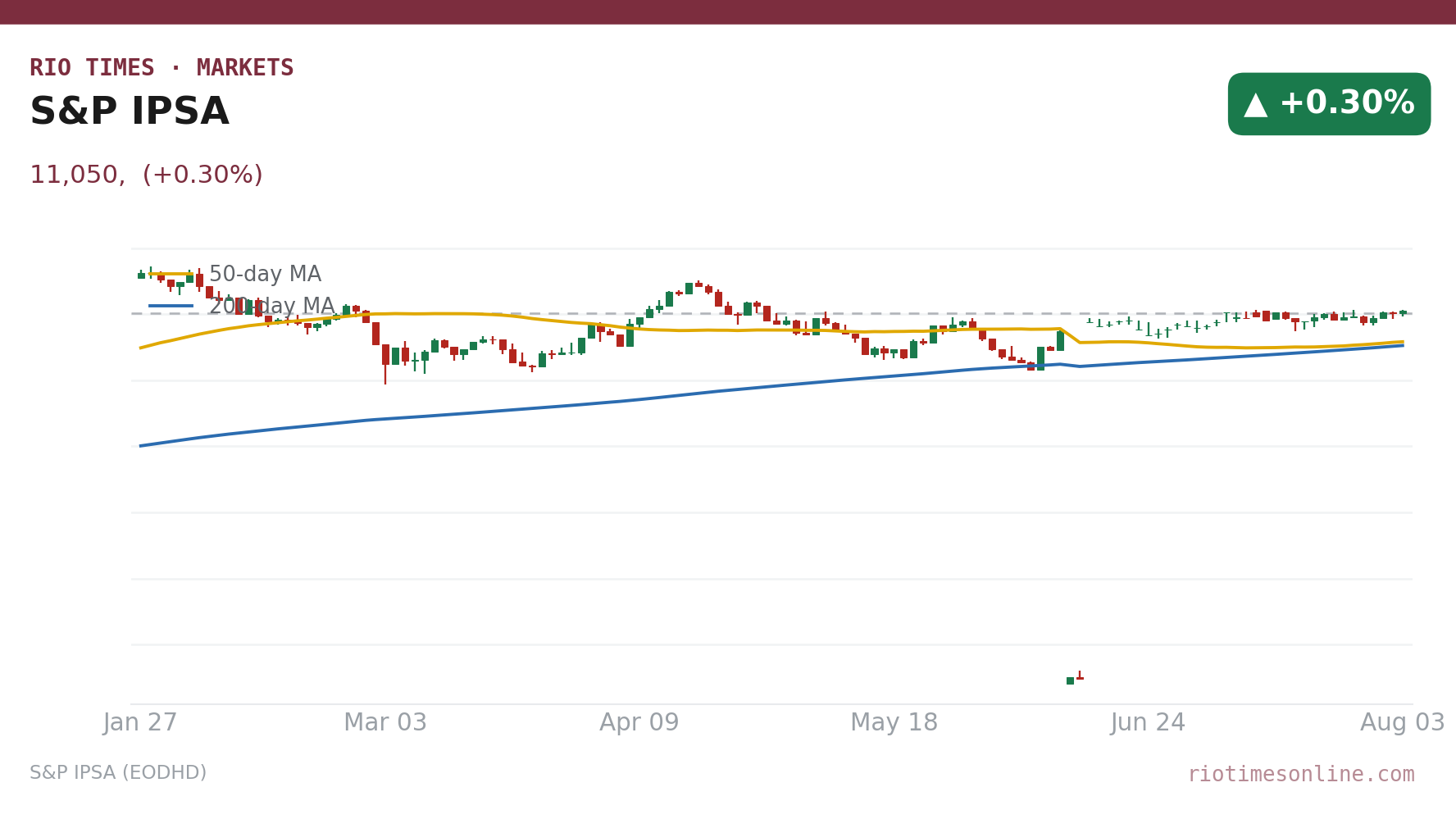
Task: Click the S&P IPSA (EODHD) source note
Action: coord(118,773)
